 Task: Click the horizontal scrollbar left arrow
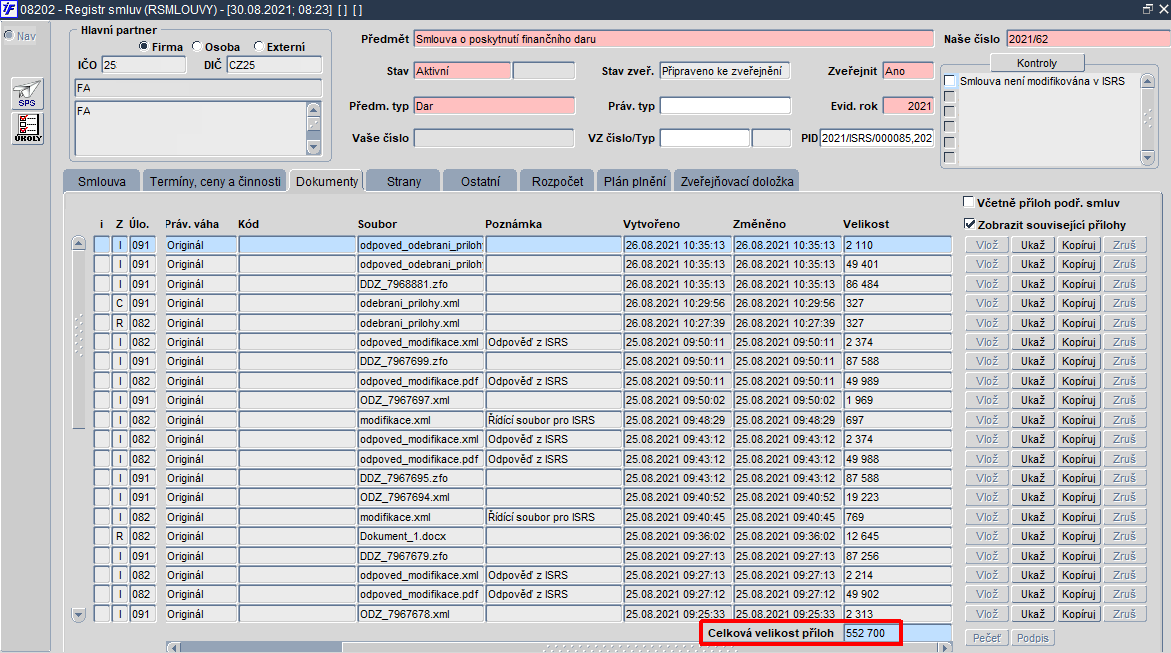click(173, 647)
